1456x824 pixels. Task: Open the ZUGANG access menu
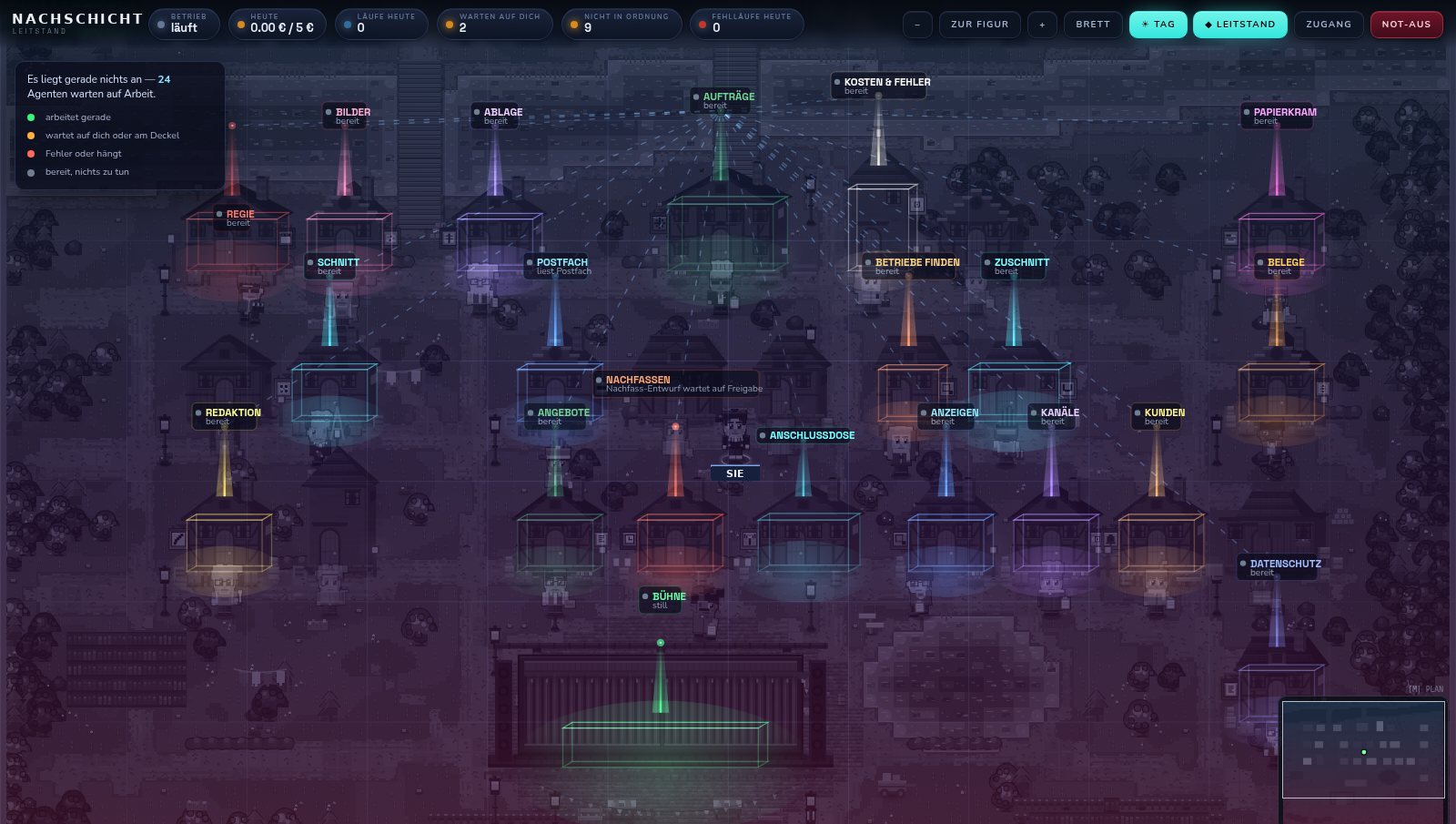click(x=1329, y=25)
